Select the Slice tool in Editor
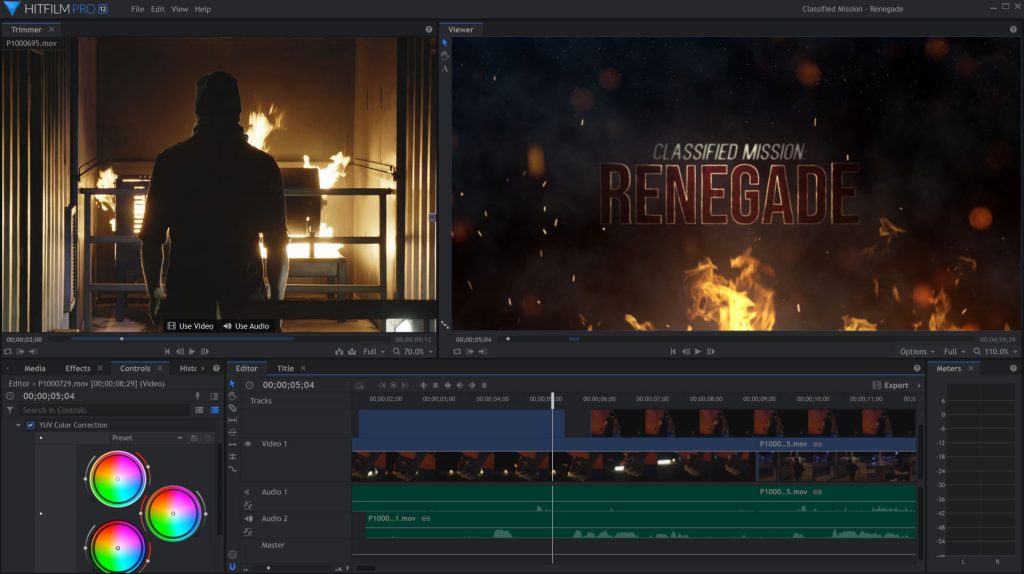 point(232,408)
